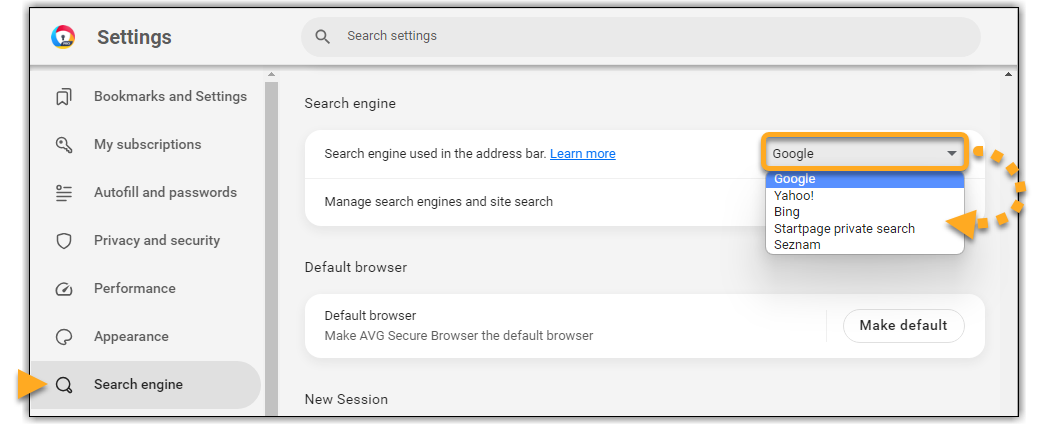Go to the Appearance settings section
Screen dimensions: 1050x425
(131, 337)
